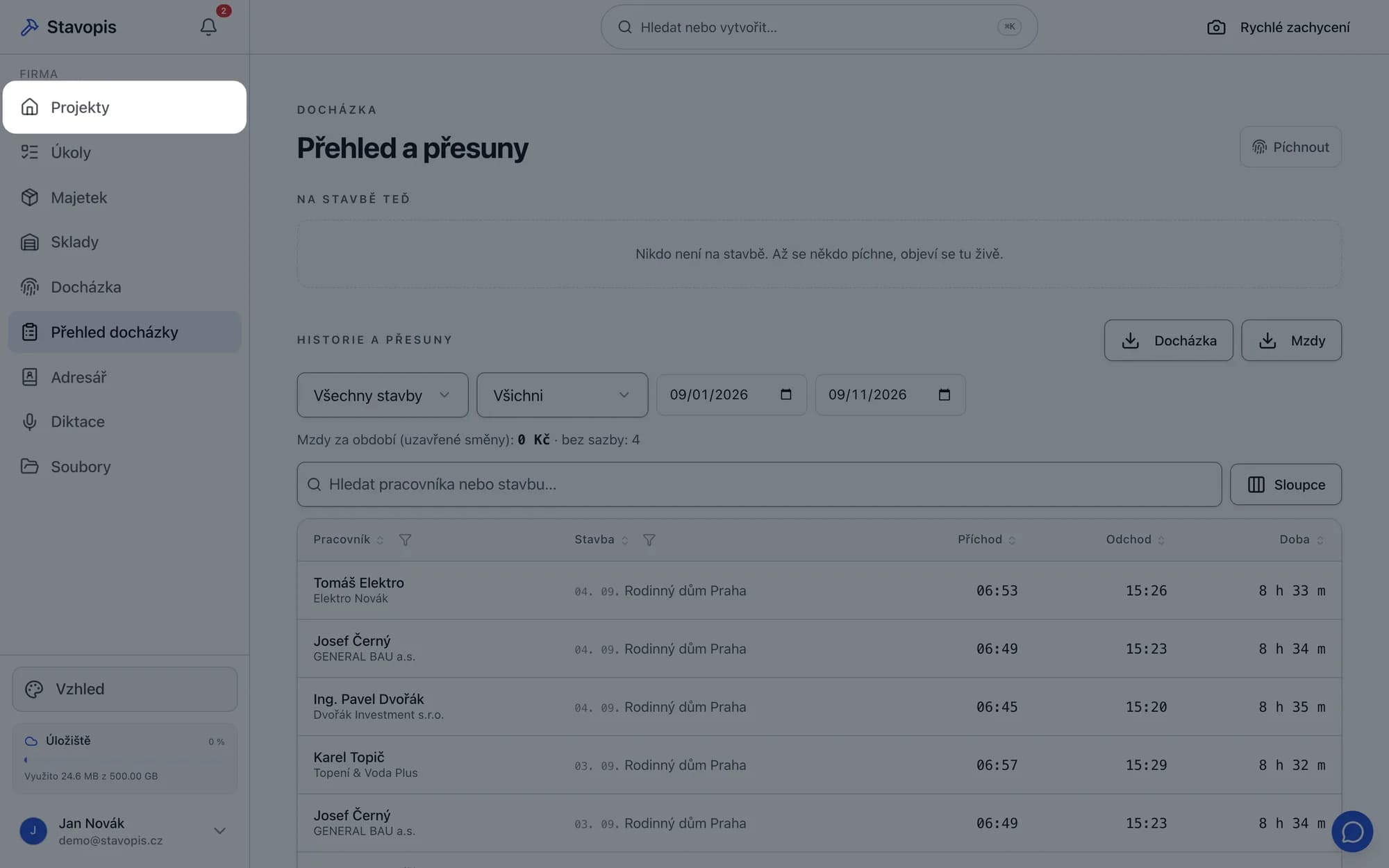Sort by the Pracovník column

348,540
